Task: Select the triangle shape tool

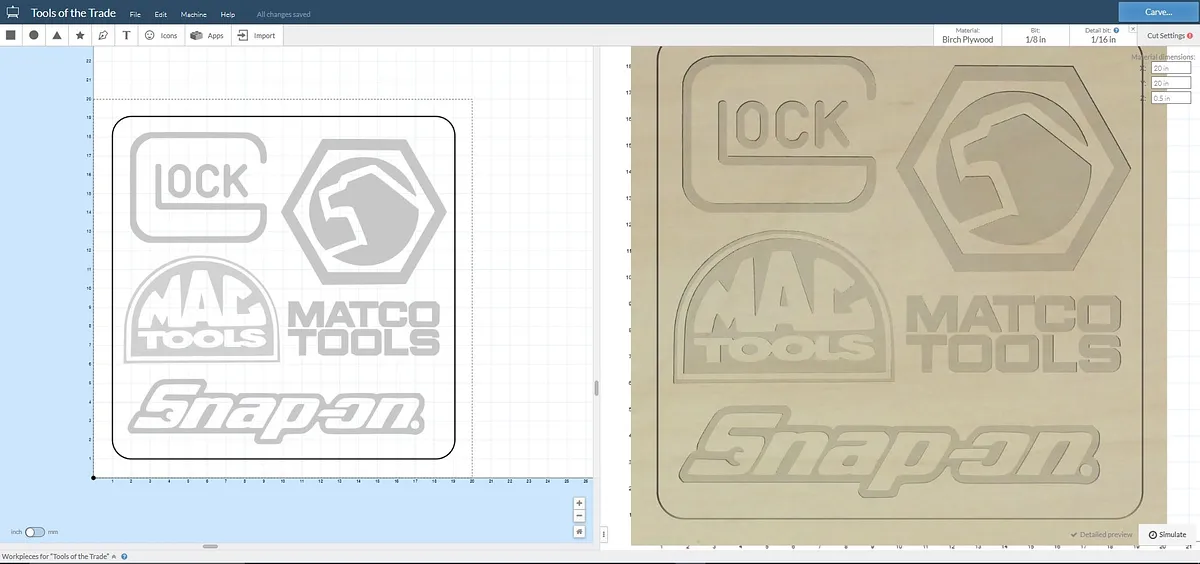Action: tap(56, 35)
